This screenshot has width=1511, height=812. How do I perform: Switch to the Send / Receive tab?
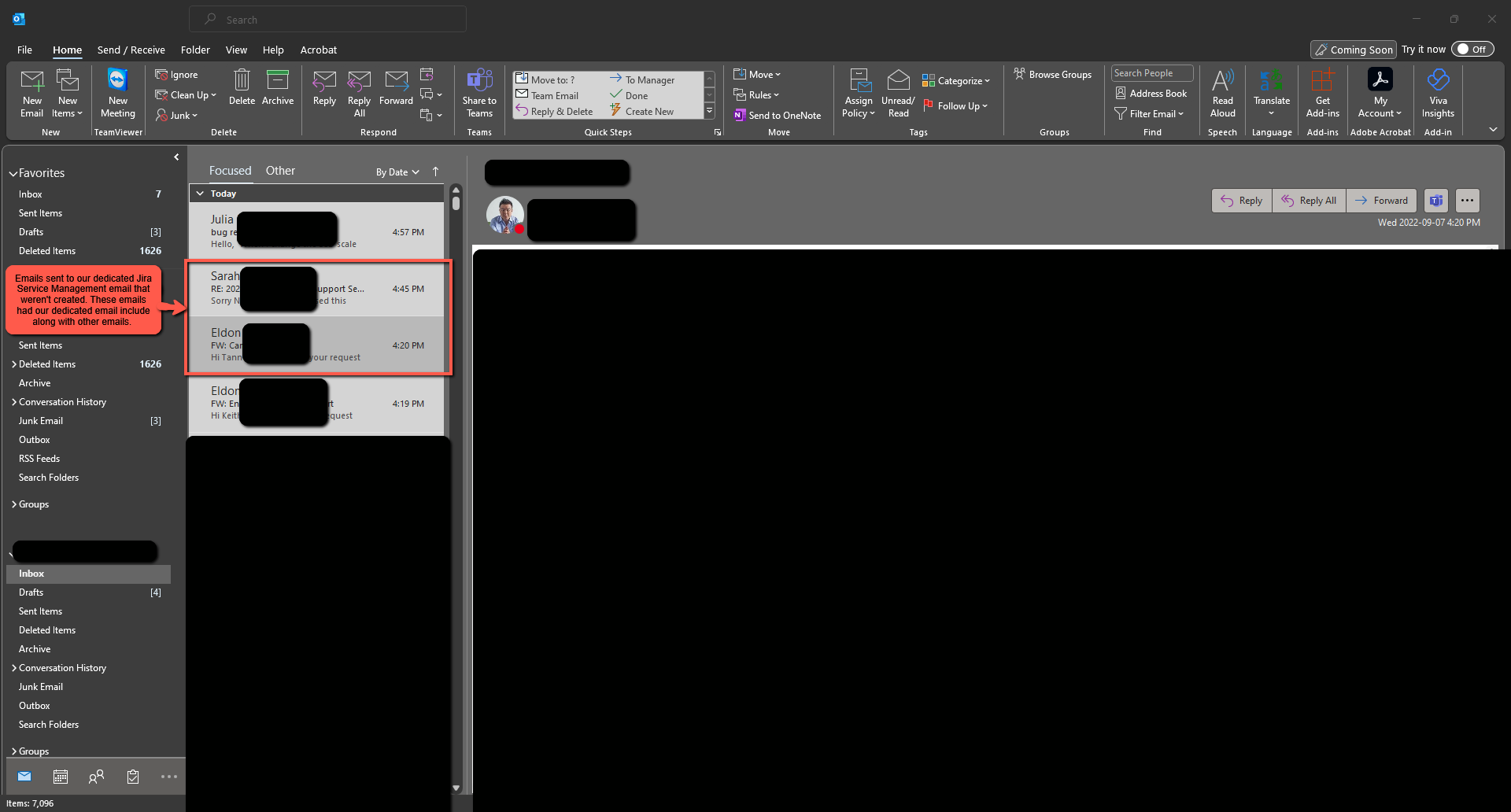(131, 50)
